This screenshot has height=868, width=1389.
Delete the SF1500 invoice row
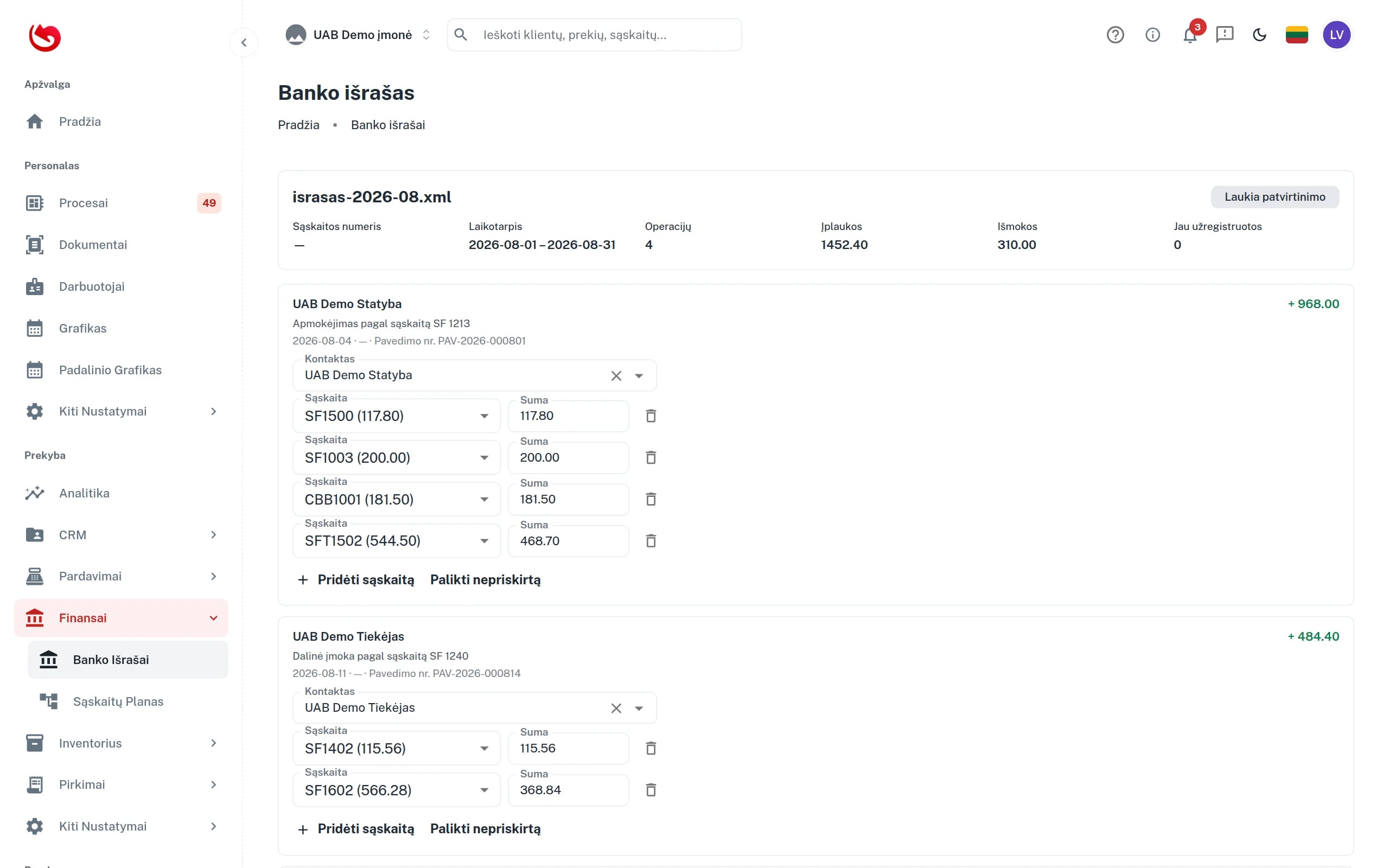tap(651, 416)
